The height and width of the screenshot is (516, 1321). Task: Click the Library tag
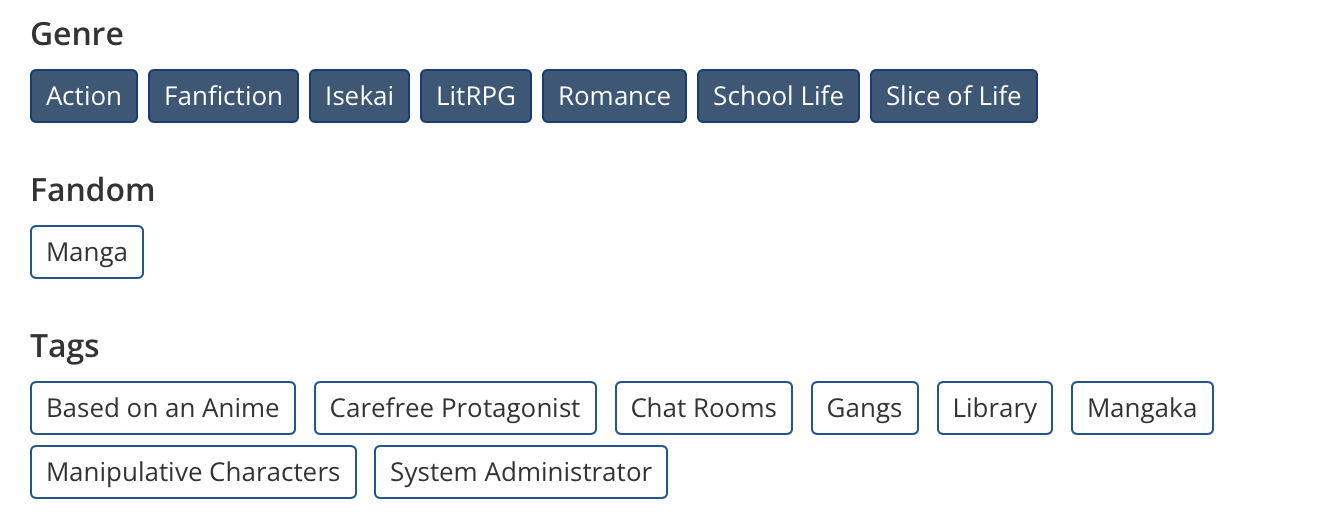tap(994, 408)
